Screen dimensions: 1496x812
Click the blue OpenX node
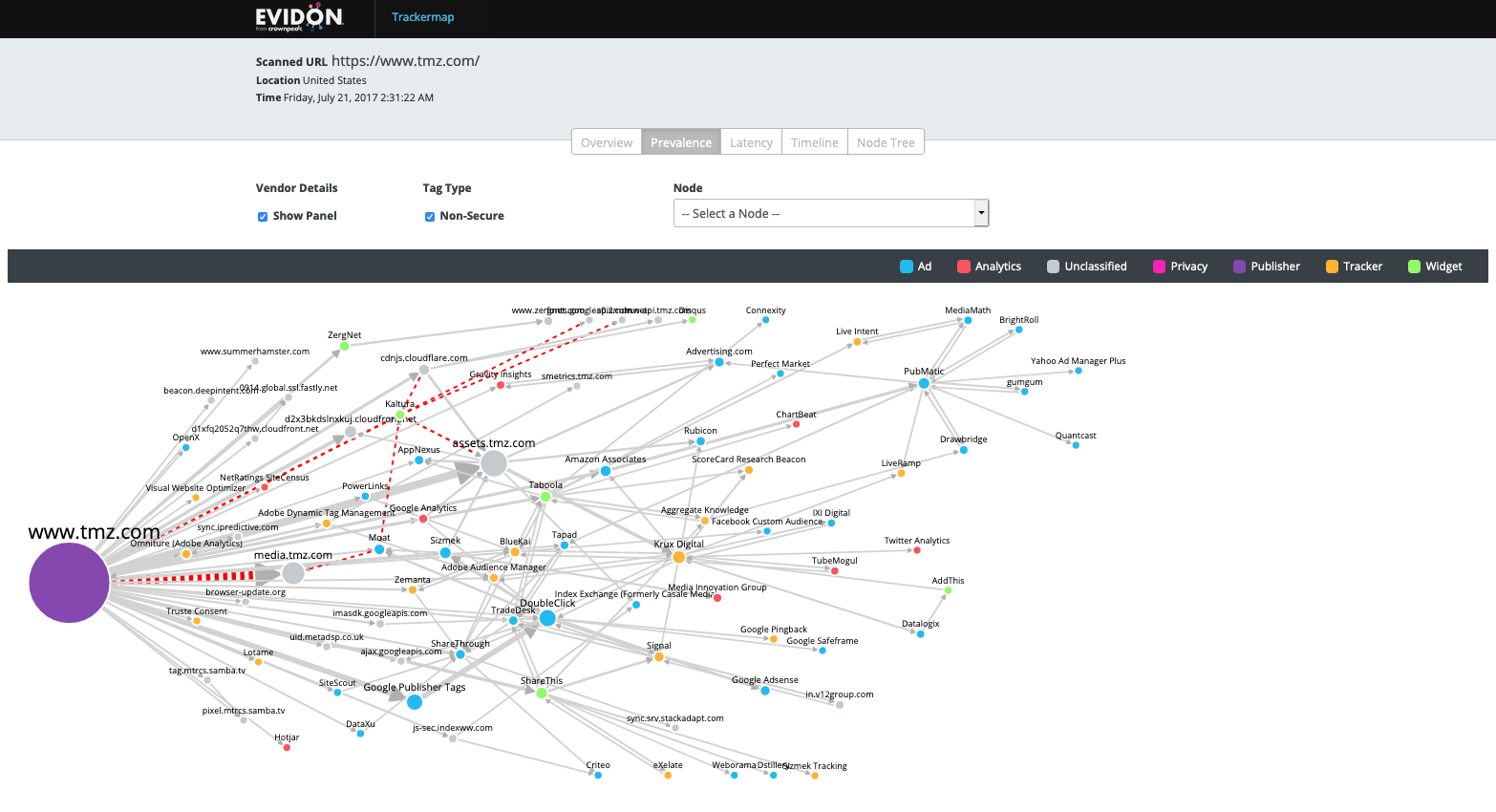[185, 447]
